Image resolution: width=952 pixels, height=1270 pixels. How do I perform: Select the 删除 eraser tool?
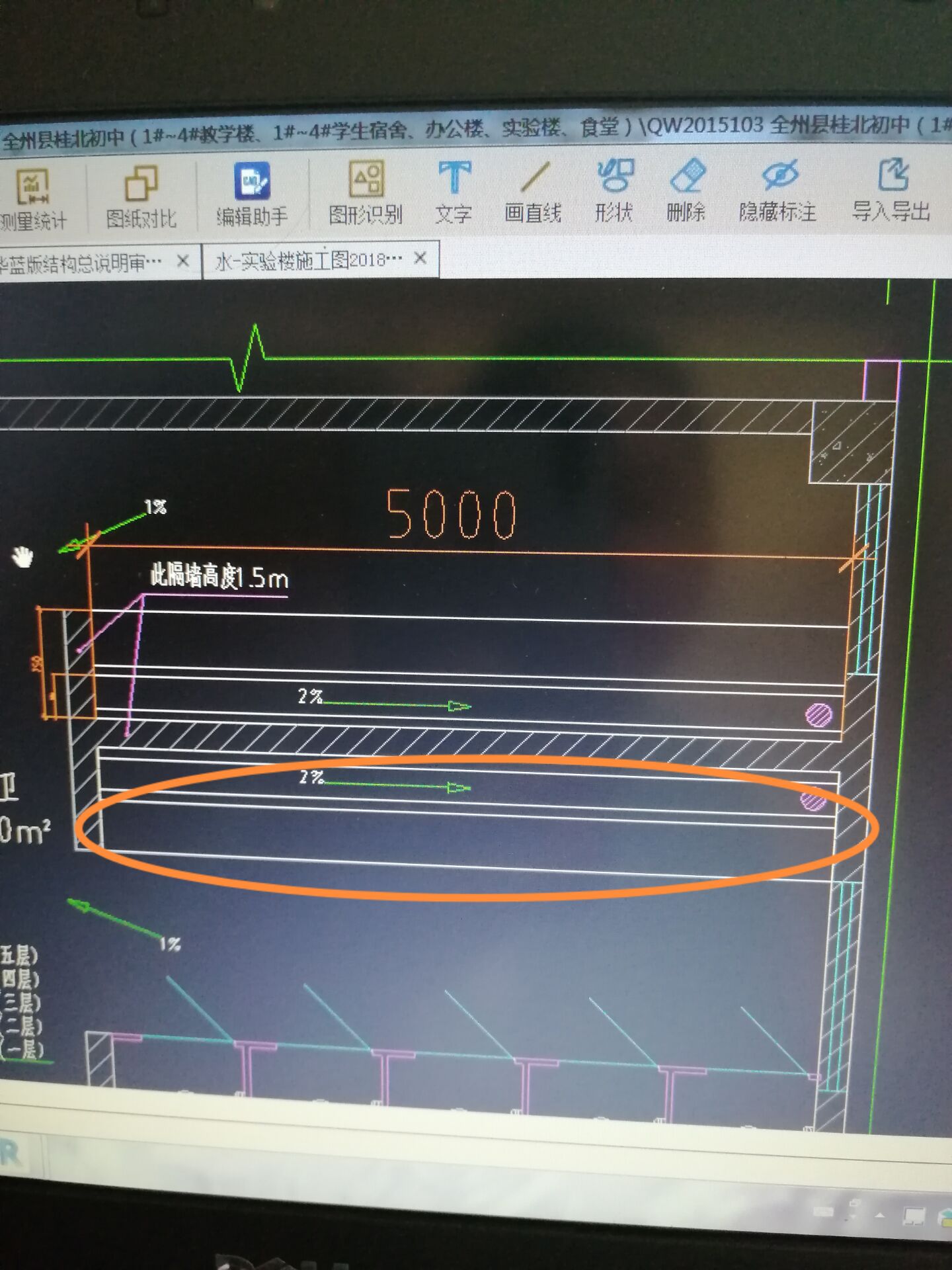point(686,190)
